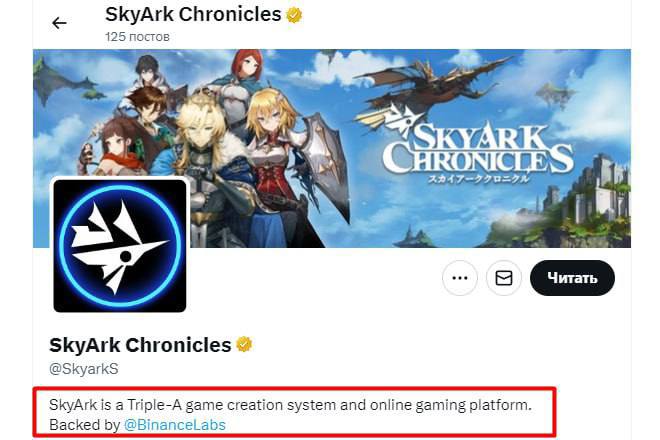This screenshot has height=440, width=660.
Task: Click the SkyArk Chronicles header title
Action: tap(193, 15)
